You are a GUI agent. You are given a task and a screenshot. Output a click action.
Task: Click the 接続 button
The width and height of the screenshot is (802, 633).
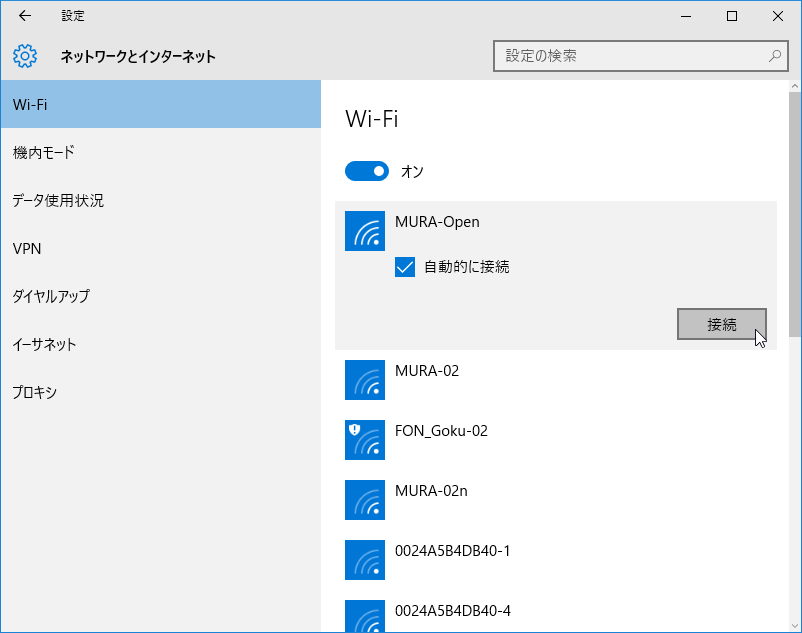pos(722,324)
